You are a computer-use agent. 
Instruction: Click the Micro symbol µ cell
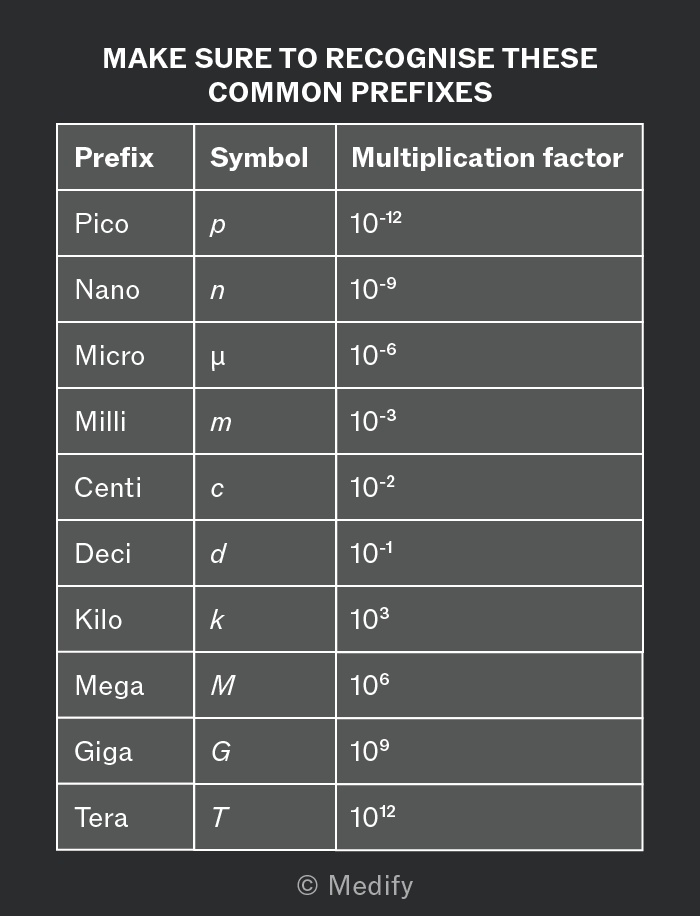tap(265, 355)
